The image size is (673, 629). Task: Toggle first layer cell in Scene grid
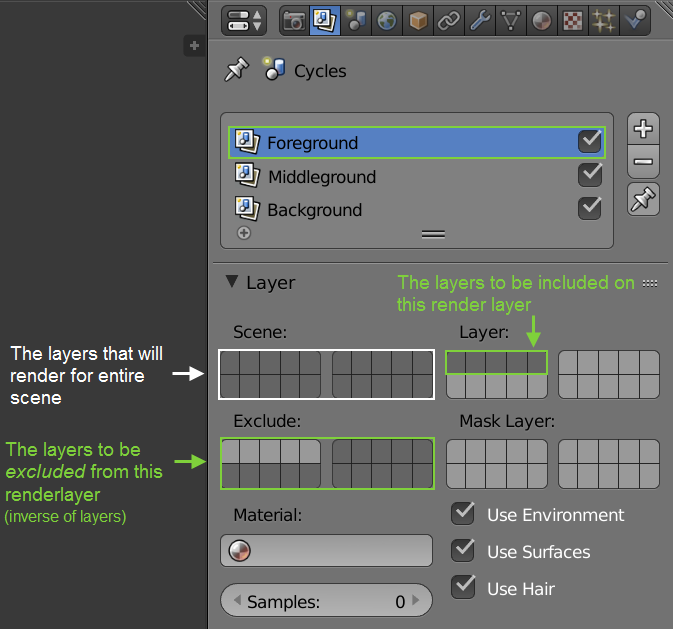[230, 363]
